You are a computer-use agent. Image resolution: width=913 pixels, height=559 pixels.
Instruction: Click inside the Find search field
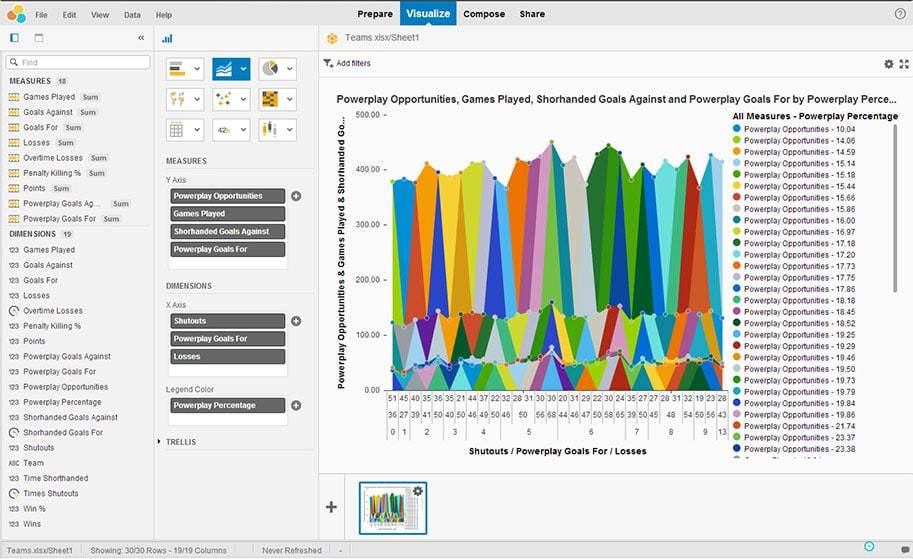(x=82, y=62)
